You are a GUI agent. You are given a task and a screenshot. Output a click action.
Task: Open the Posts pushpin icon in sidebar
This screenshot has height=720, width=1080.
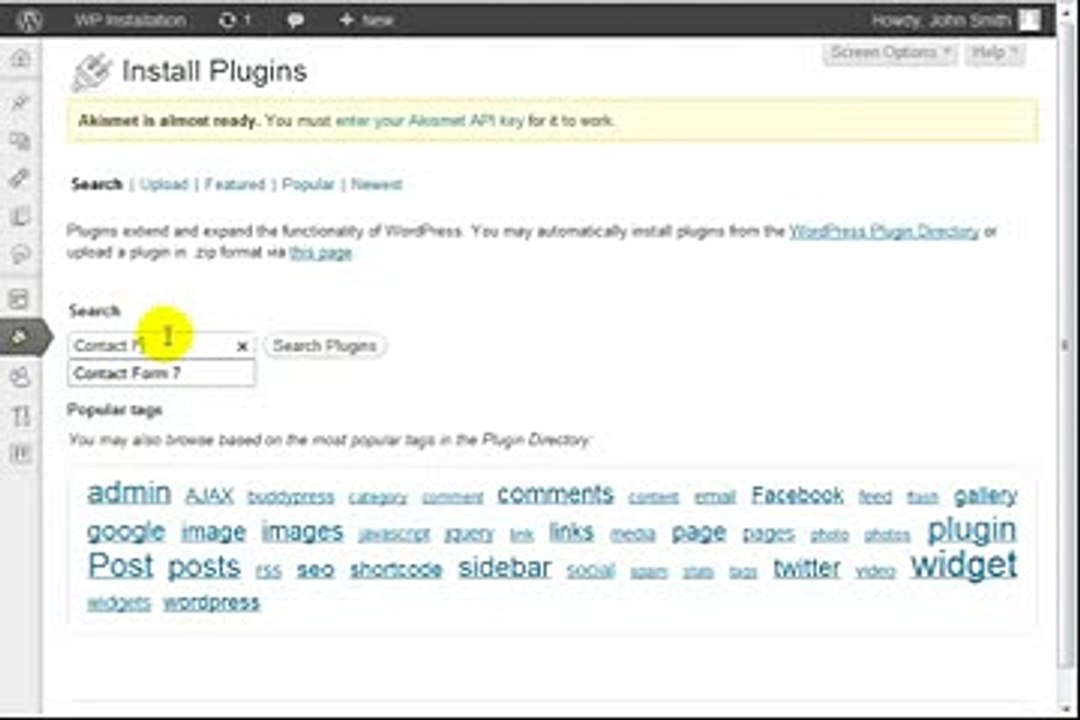(x=20, y=103)
